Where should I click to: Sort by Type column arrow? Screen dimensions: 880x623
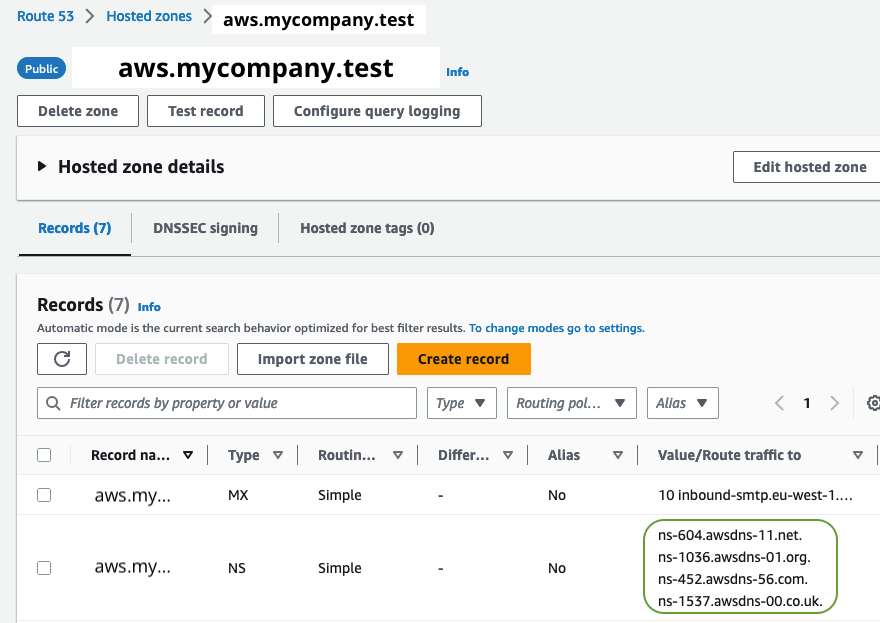pos(278,455)
